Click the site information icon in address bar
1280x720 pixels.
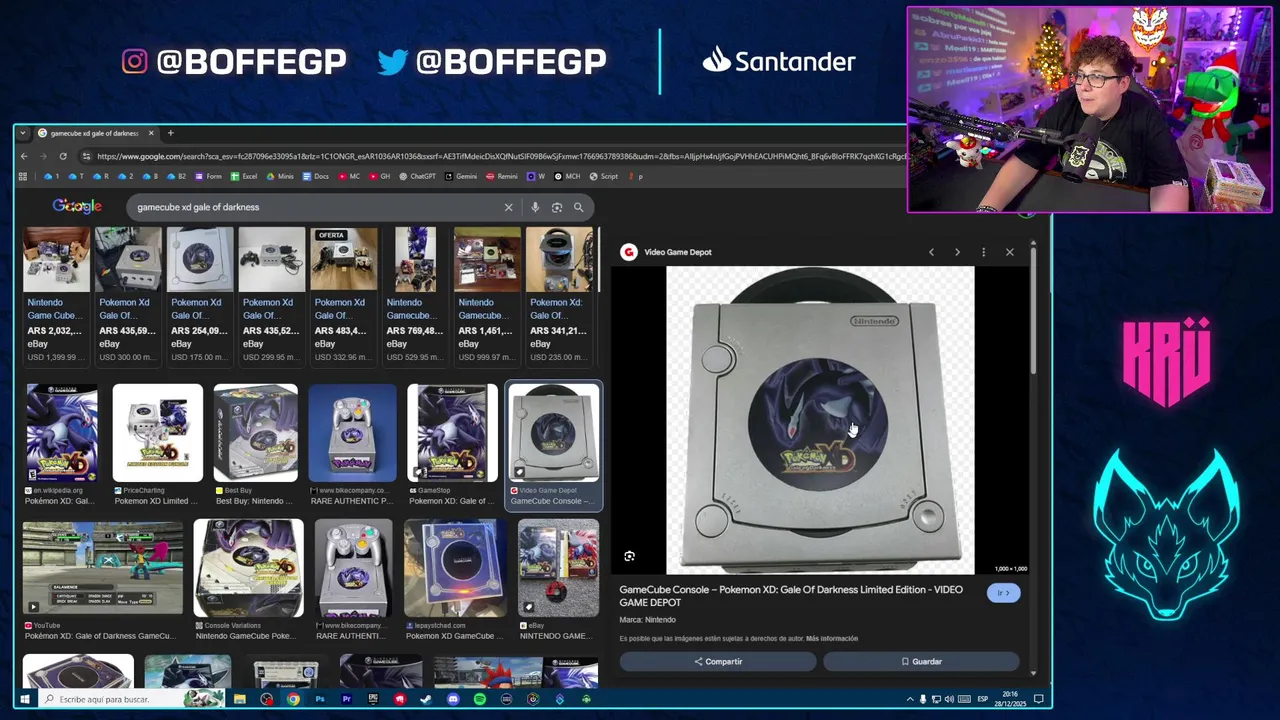(x=87, y=156)
